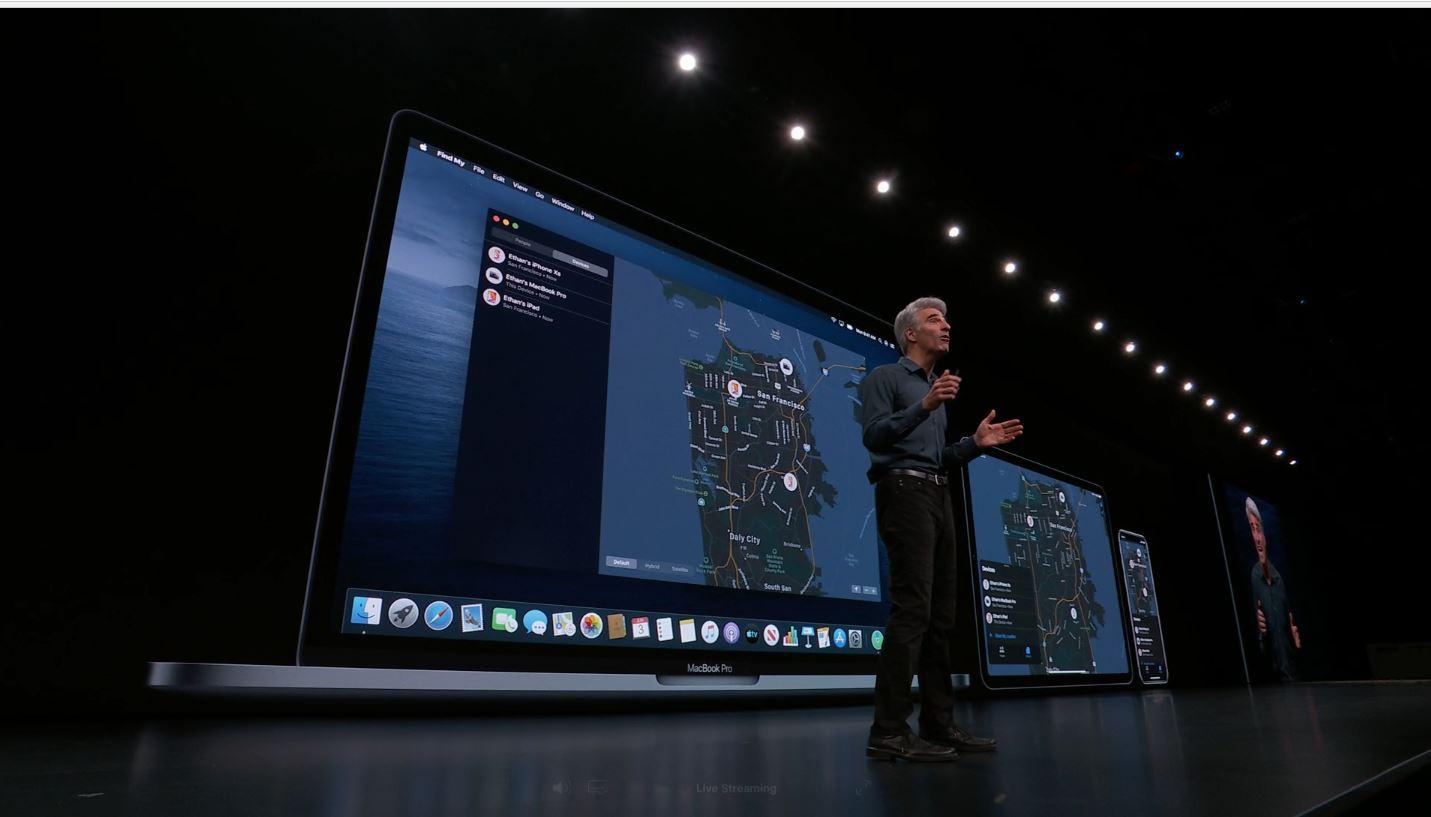The height and width of the screenshot is (817, 1431).
Task: Open News icon in the Dock
Action: [x=770, y=635]
